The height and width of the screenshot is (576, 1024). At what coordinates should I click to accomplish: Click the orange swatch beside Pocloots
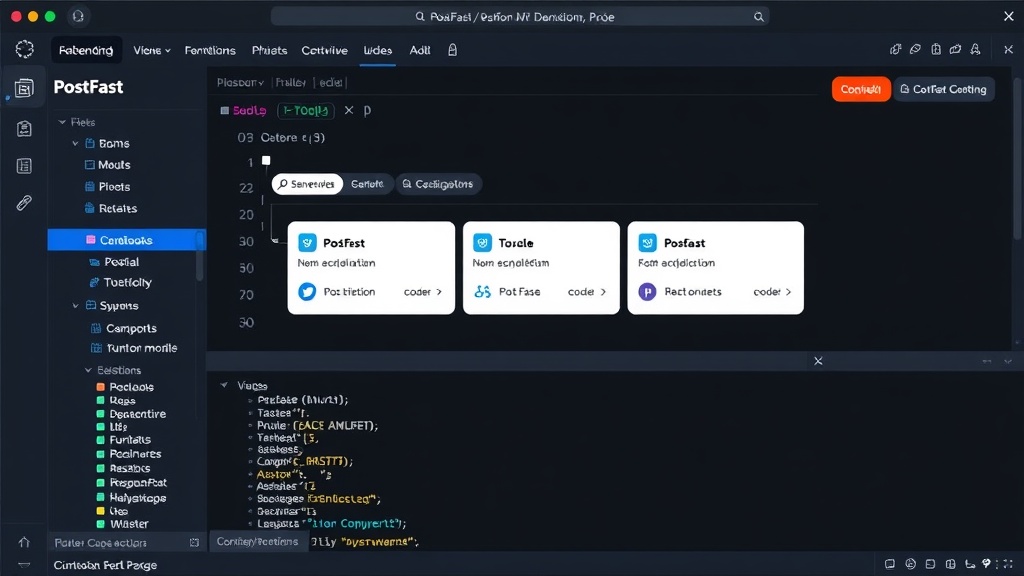[x=101, y=387]
